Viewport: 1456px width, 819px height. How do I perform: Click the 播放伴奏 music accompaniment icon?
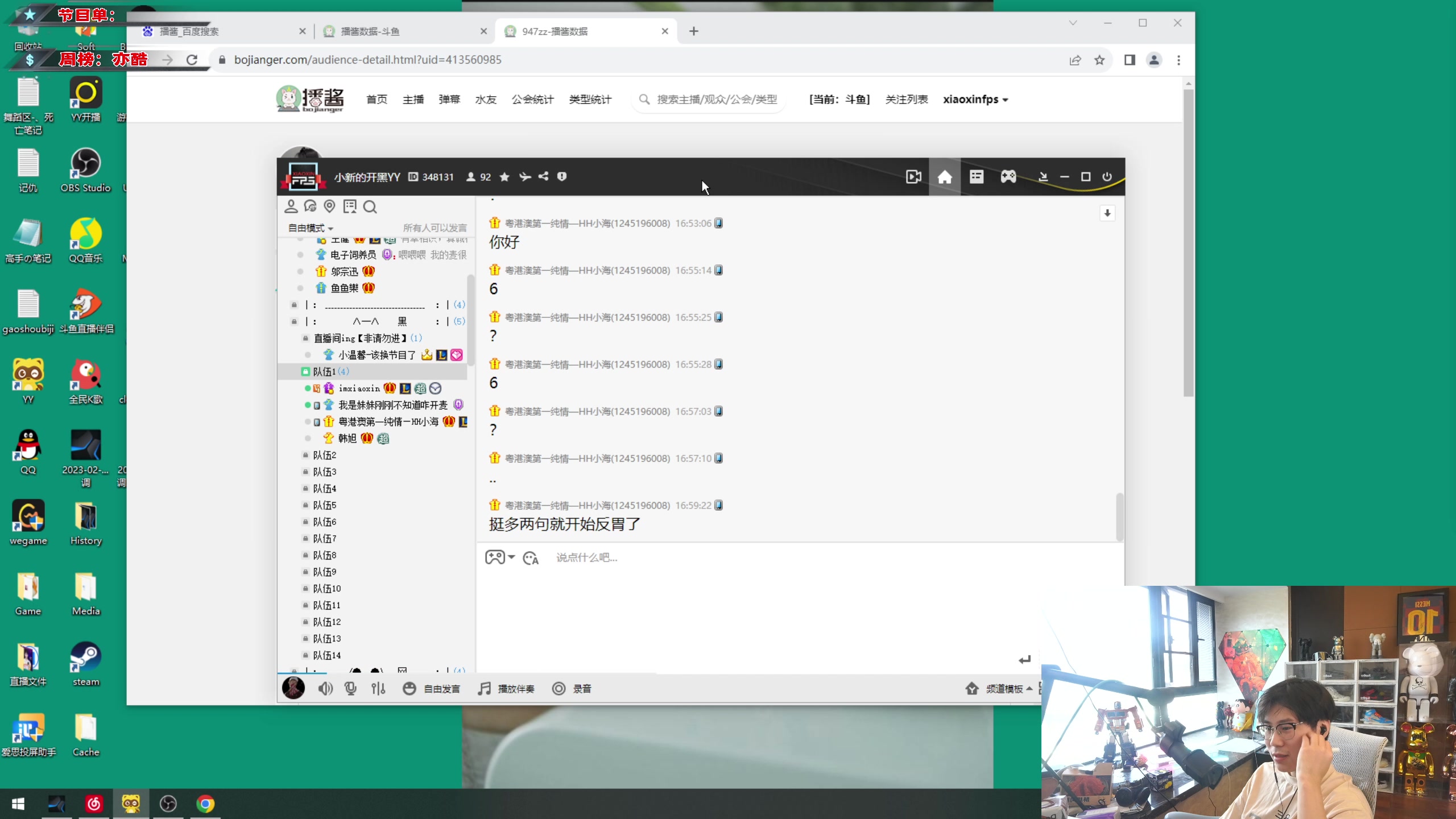pyautogui.click(x=484, y=688)
